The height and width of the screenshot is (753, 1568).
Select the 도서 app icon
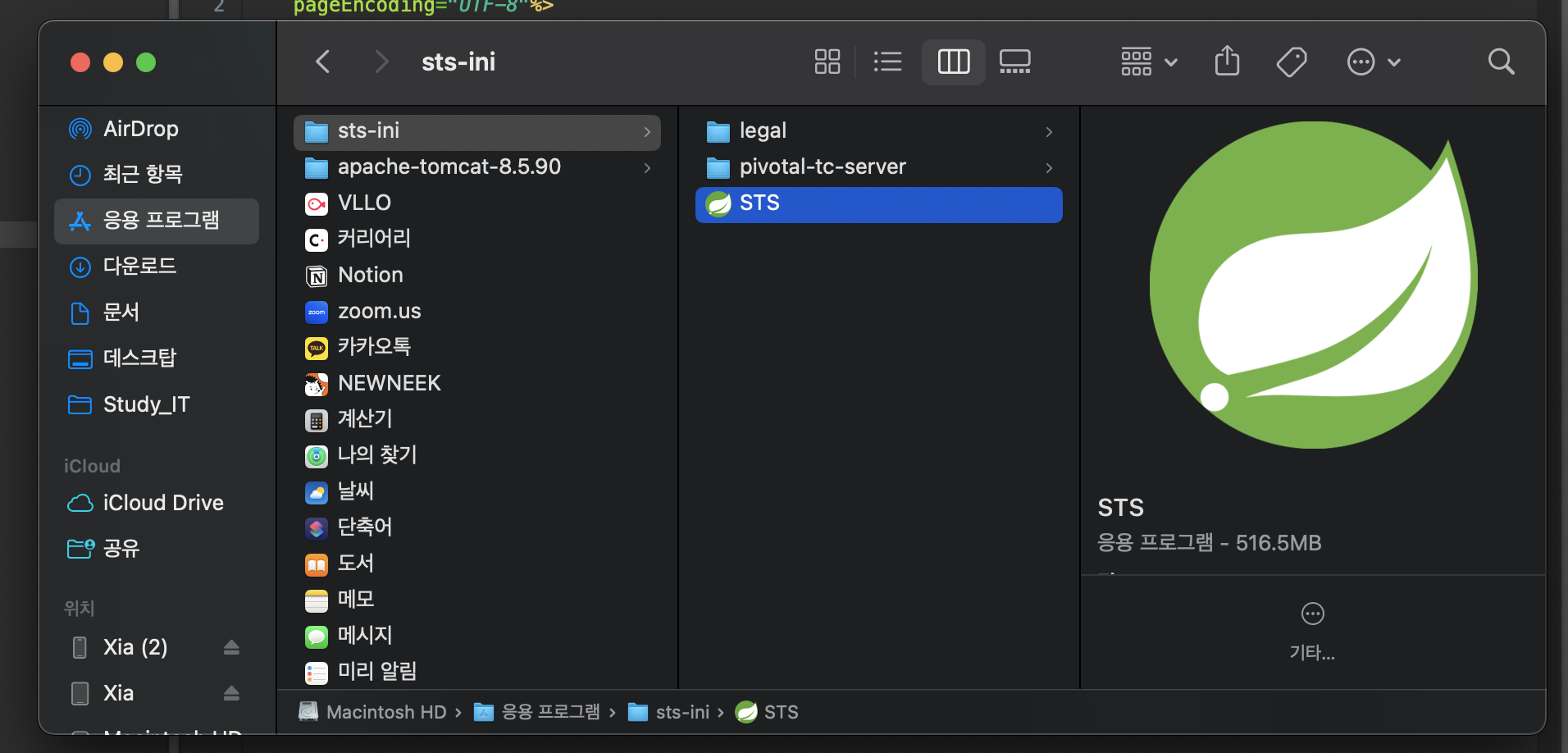click(317, 564)
